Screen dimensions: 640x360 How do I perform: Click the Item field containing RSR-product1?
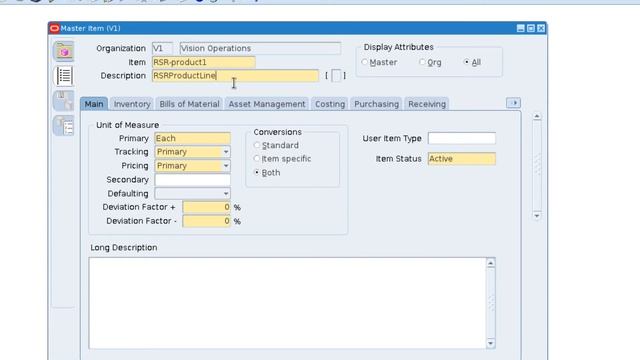coord(204,62)
